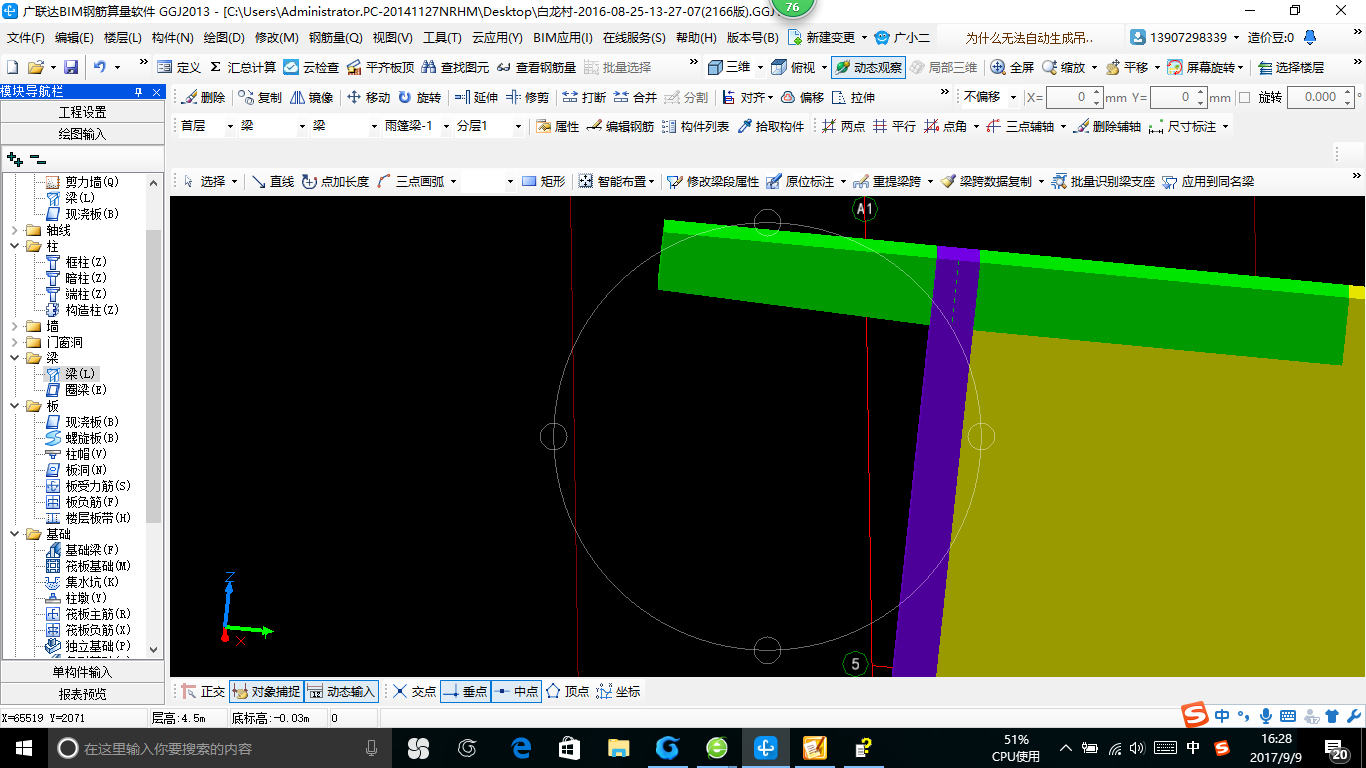Viewport: 1366px width, 768px height.
Task: Click 平齐板顶 align to slab top
Action: [380, 67]
